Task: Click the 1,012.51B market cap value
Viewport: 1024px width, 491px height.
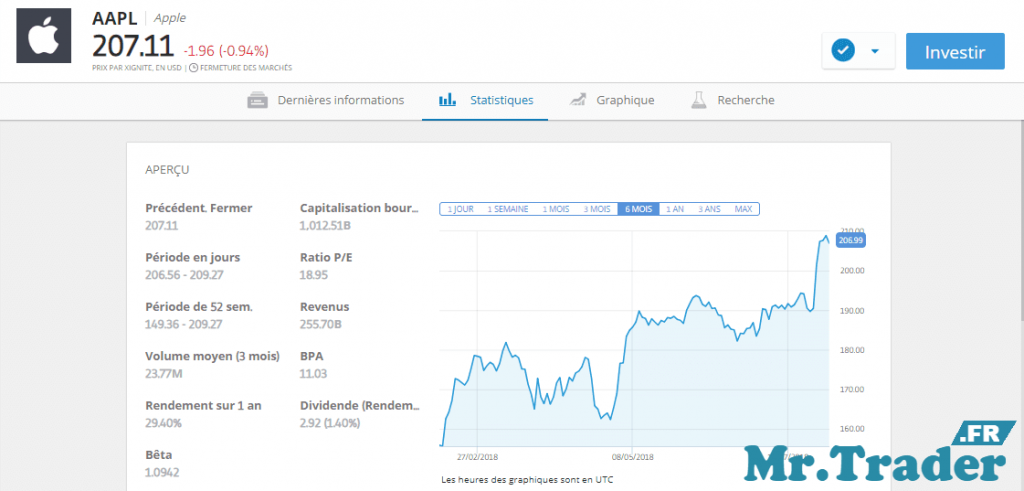Action: point(325,226)
